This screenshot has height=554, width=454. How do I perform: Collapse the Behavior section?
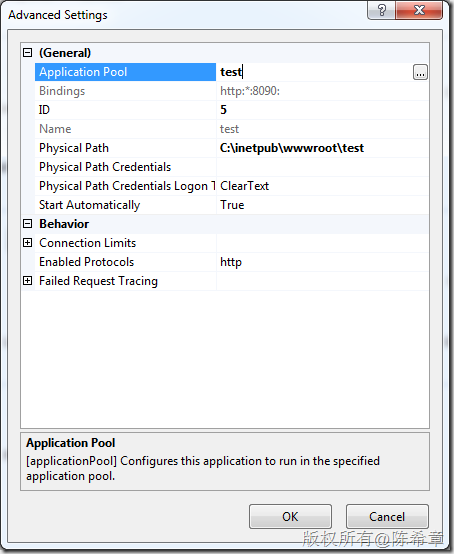click(28, 224)
